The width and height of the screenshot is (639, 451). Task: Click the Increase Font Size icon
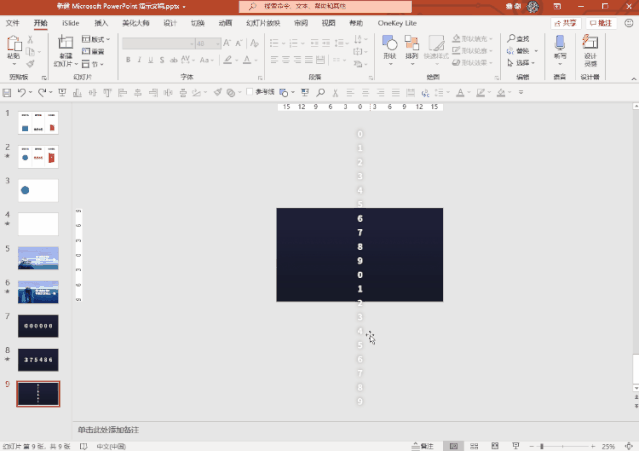(227, 43)
